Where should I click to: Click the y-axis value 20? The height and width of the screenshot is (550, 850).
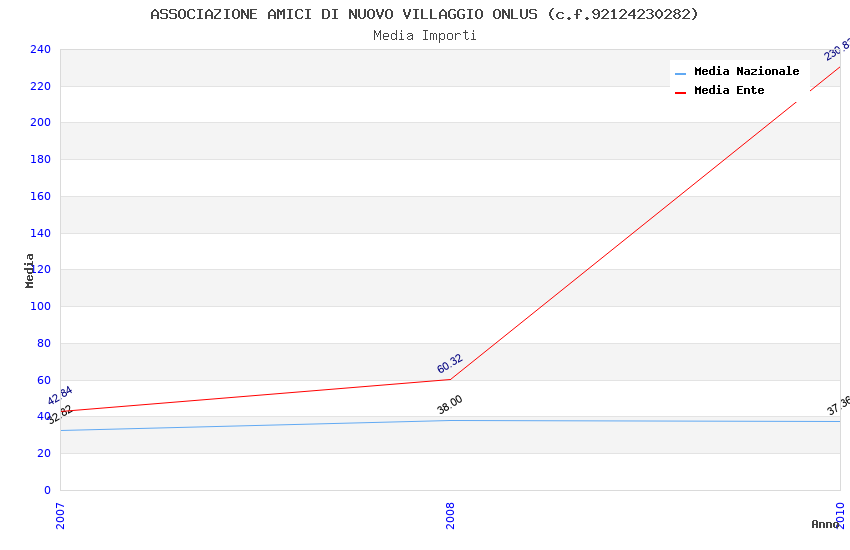coord(44,453)
